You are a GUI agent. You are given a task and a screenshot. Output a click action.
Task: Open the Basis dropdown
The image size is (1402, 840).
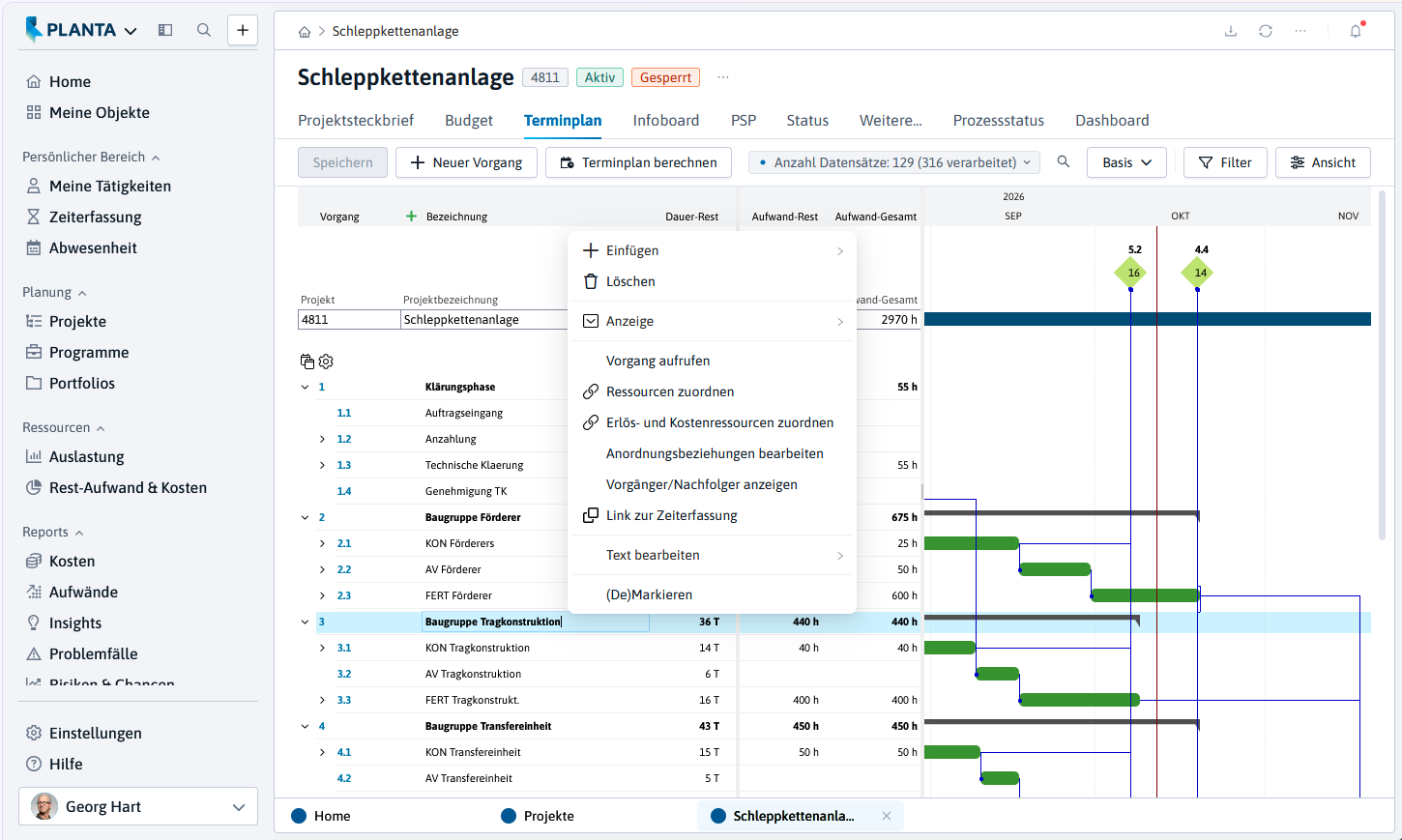click(1126, 162)
